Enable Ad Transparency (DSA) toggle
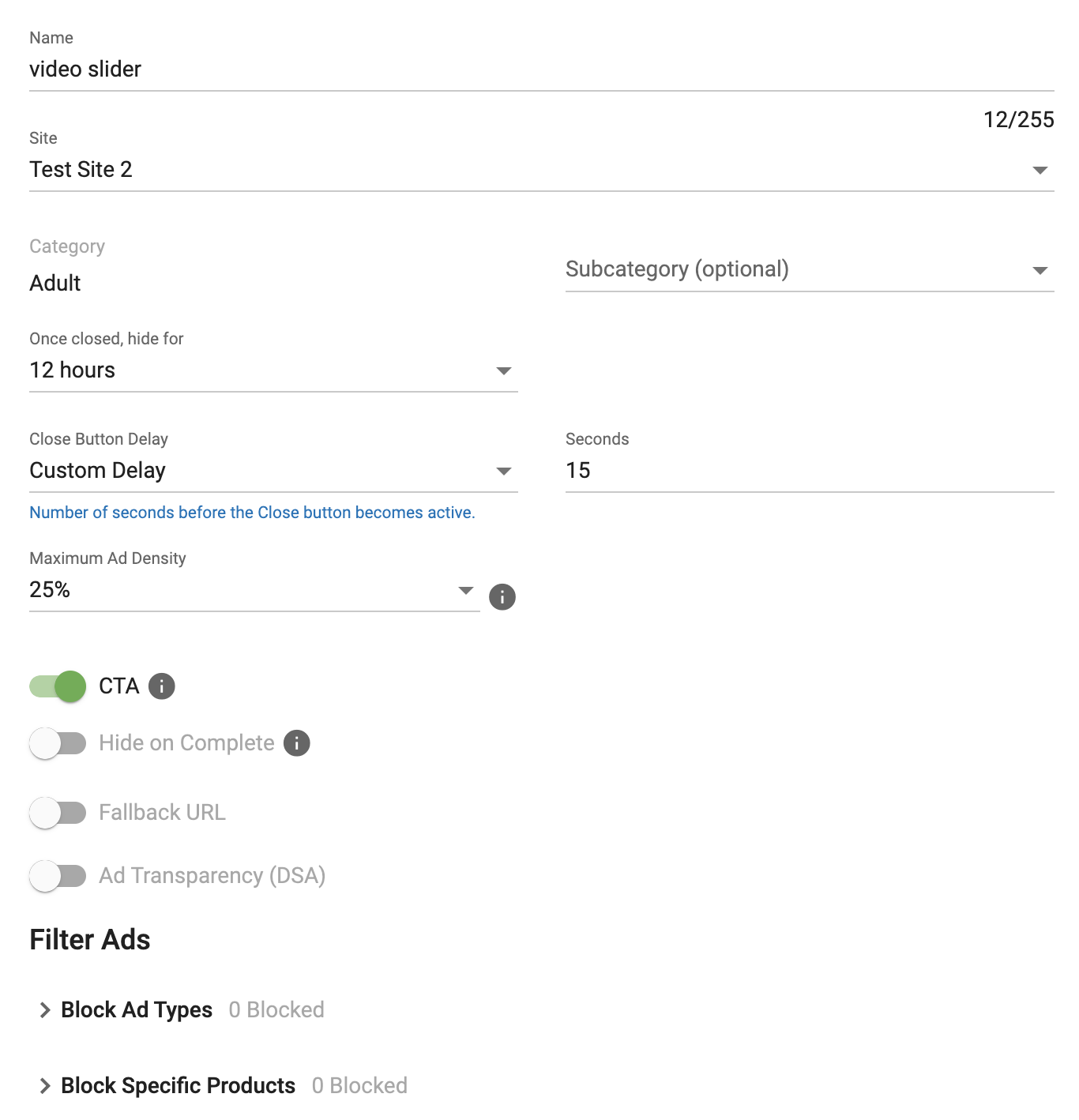1079x1120 pixels. click(58, 876)
